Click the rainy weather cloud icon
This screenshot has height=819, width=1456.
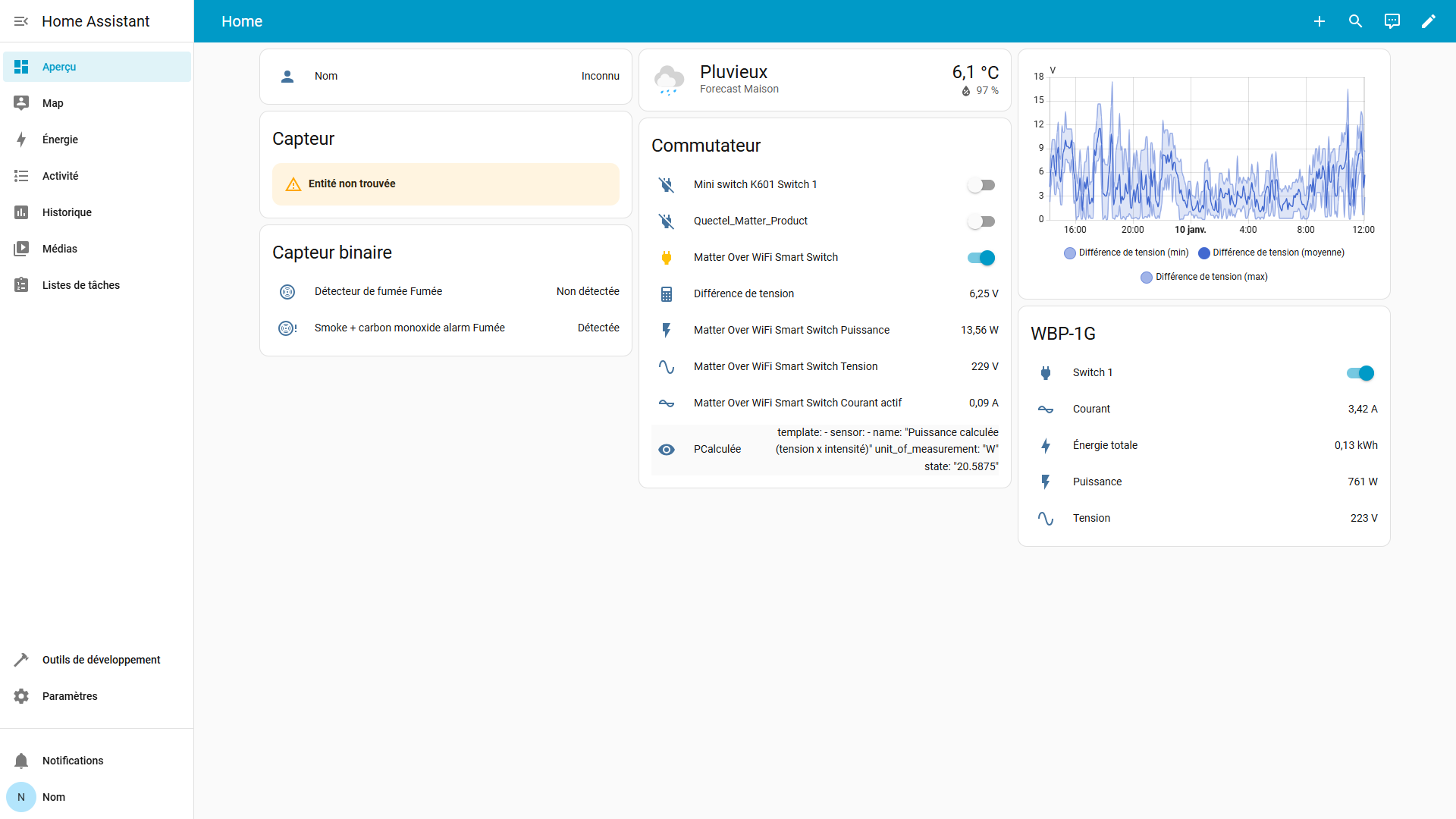point(669,80)
